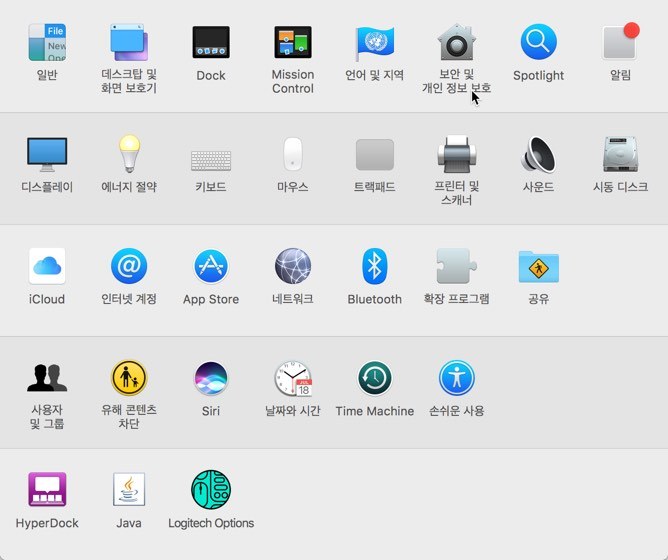Open 손쉬운 사용 accessibility pane
This screenshot has width=668, height=560.
(x=457, y=378)
